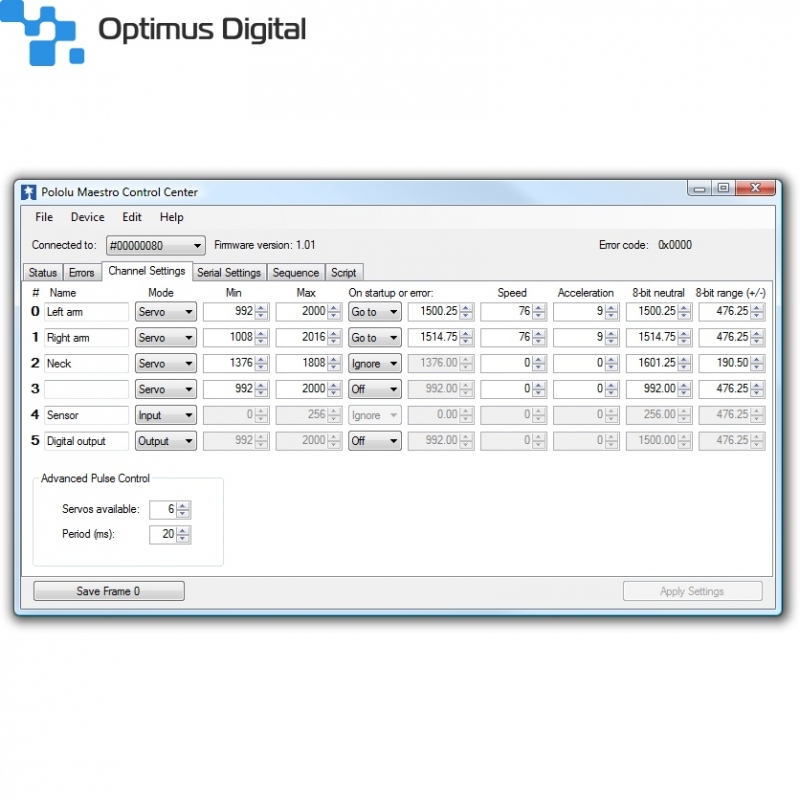This screenshot has height=800, width=800.
Task: Open startup action dropdown for Digital output
Action: coord(375,441)
